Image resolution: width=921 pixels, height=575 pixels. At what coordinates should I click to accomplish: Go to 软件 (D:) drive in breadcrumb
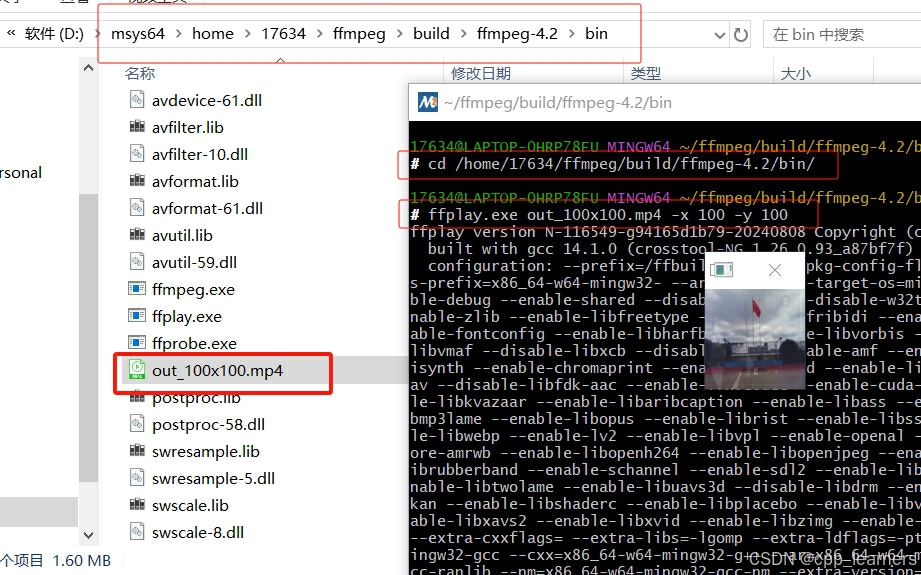point(55,34)
